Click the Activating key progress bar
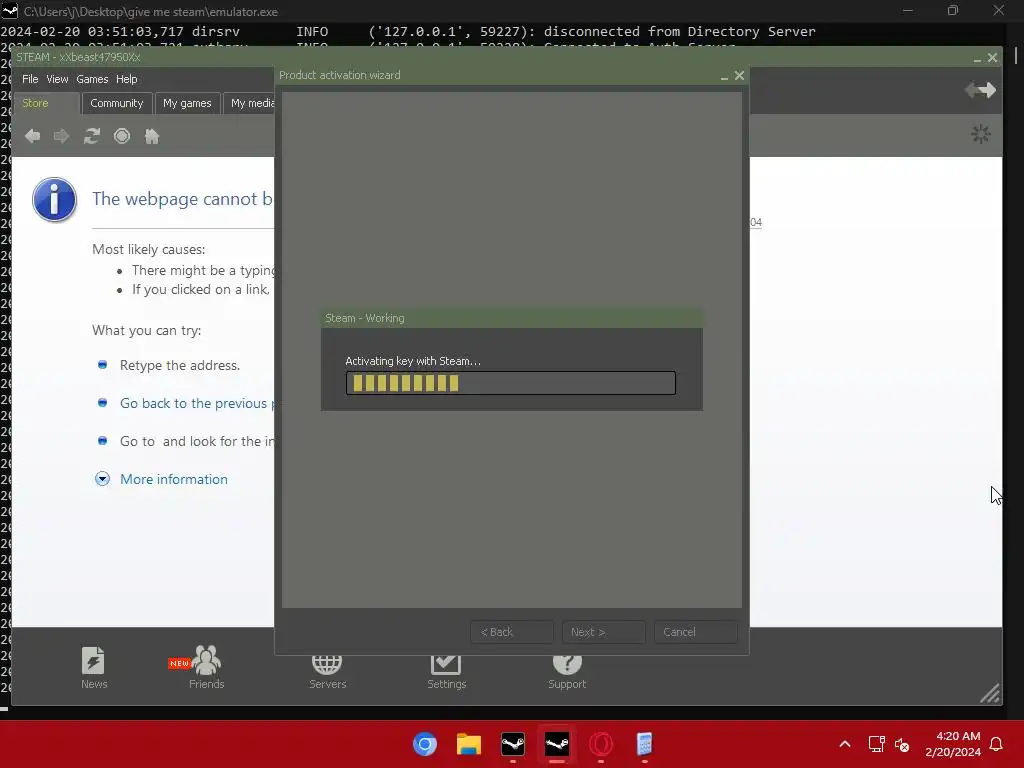Viewport: 1024px width, 768px height. coord(511,383)
